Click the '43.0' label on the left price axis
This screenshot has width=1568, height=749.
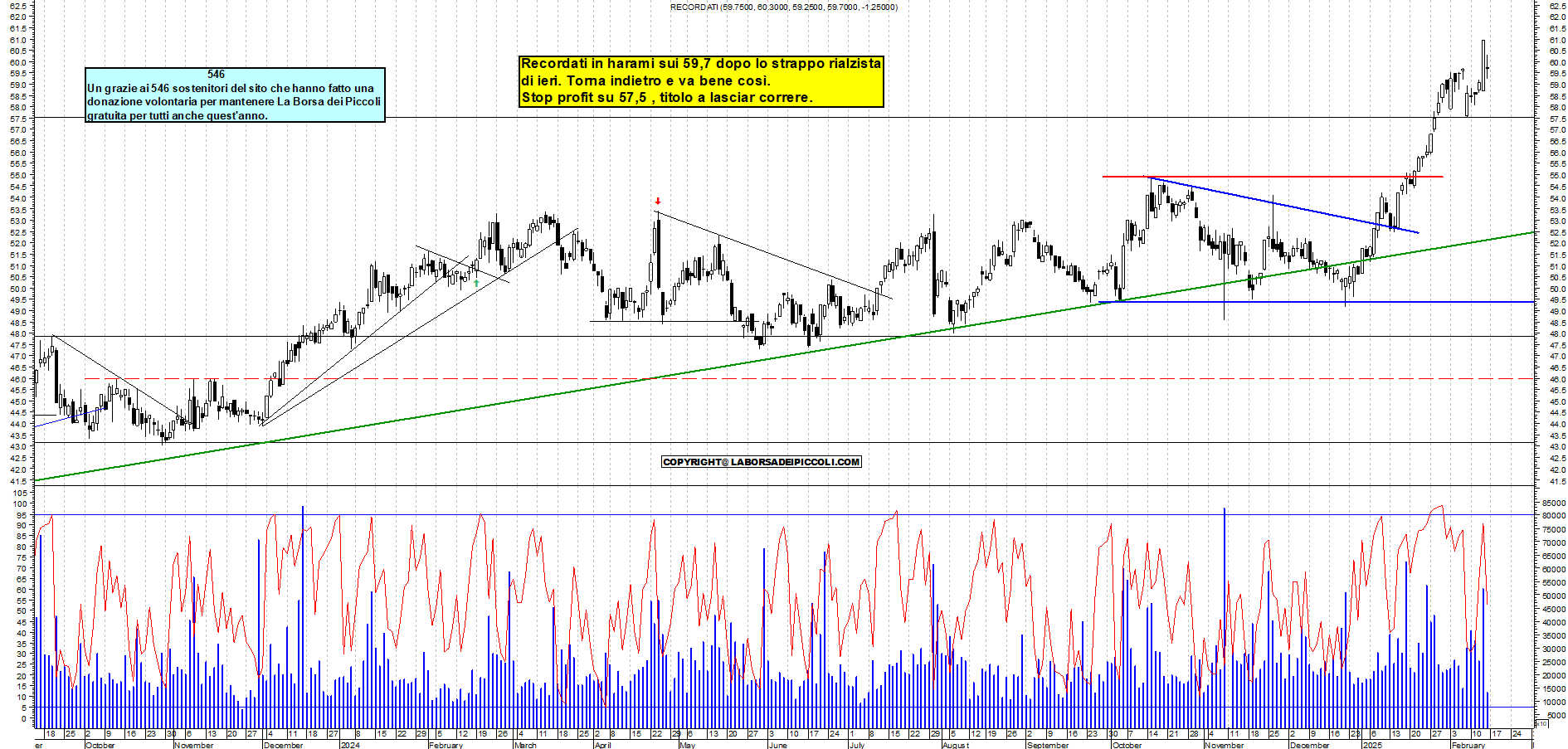[20, 447]
